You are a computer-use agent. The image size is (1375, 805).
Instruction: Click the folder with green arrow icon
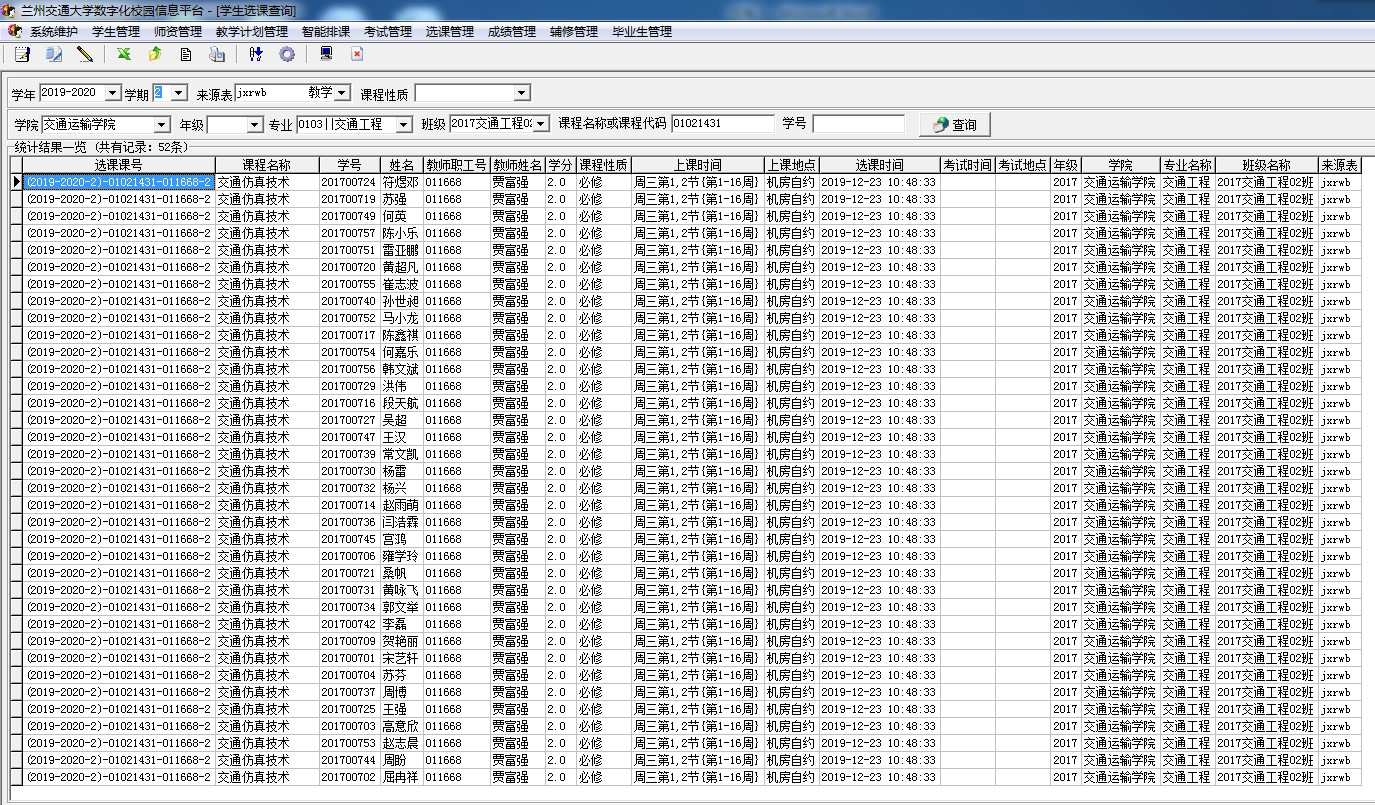(x=155, y=54)
